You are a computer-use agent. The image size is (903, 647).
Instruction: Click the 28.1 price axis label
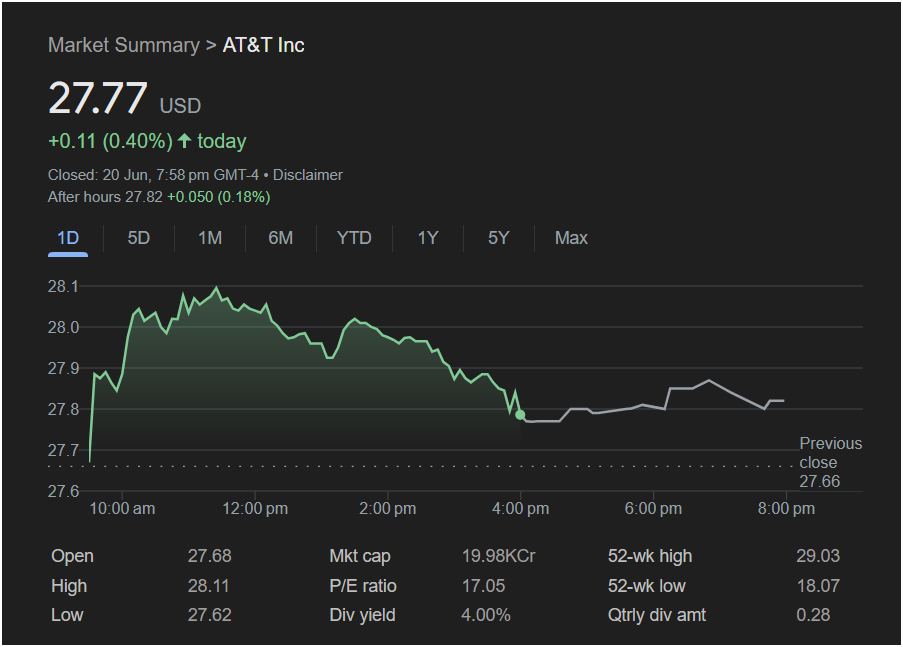pyautogui.click(x=63, y=286)
